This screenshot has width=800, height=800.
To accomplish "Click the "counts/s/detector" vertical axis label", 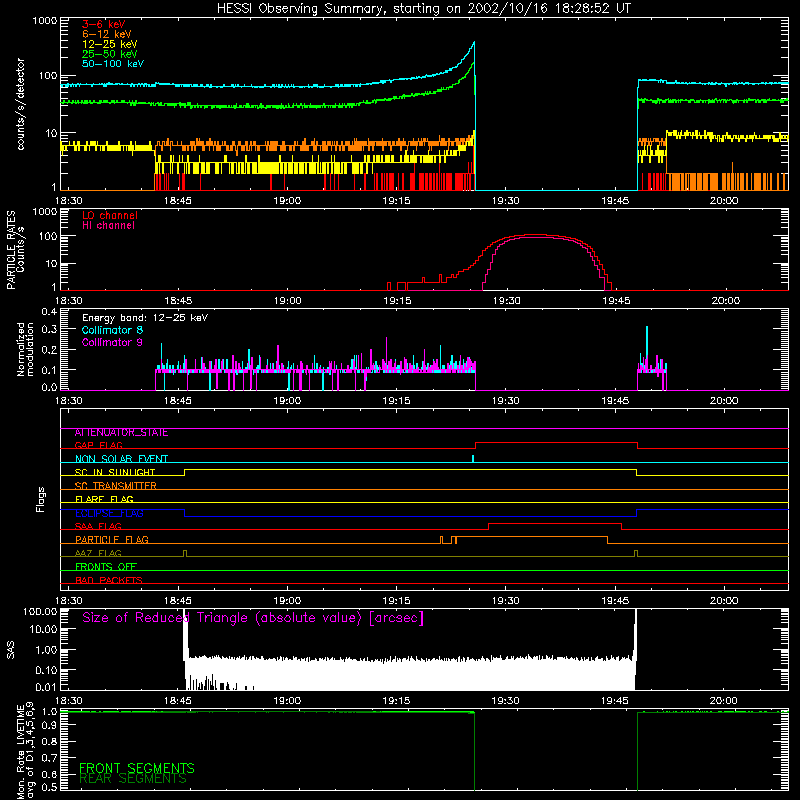I will [x=20, y=104].
